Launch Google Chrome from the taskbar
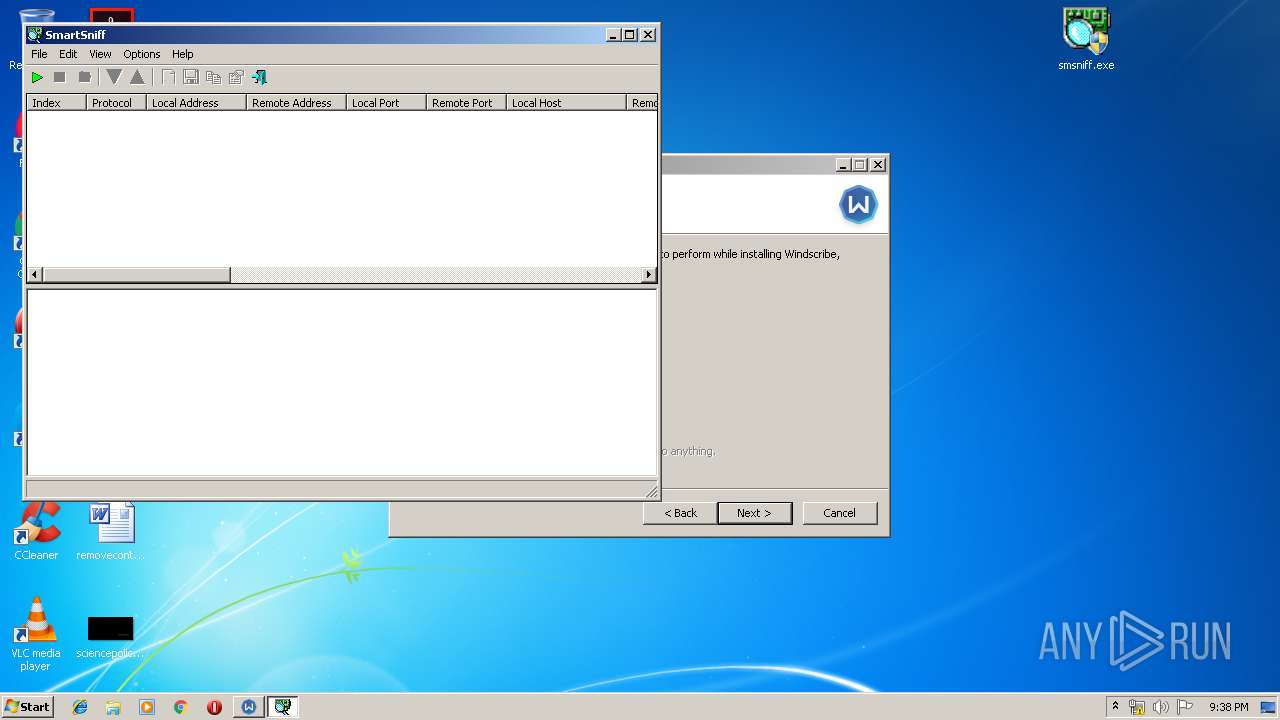 [x=180, y=707]
